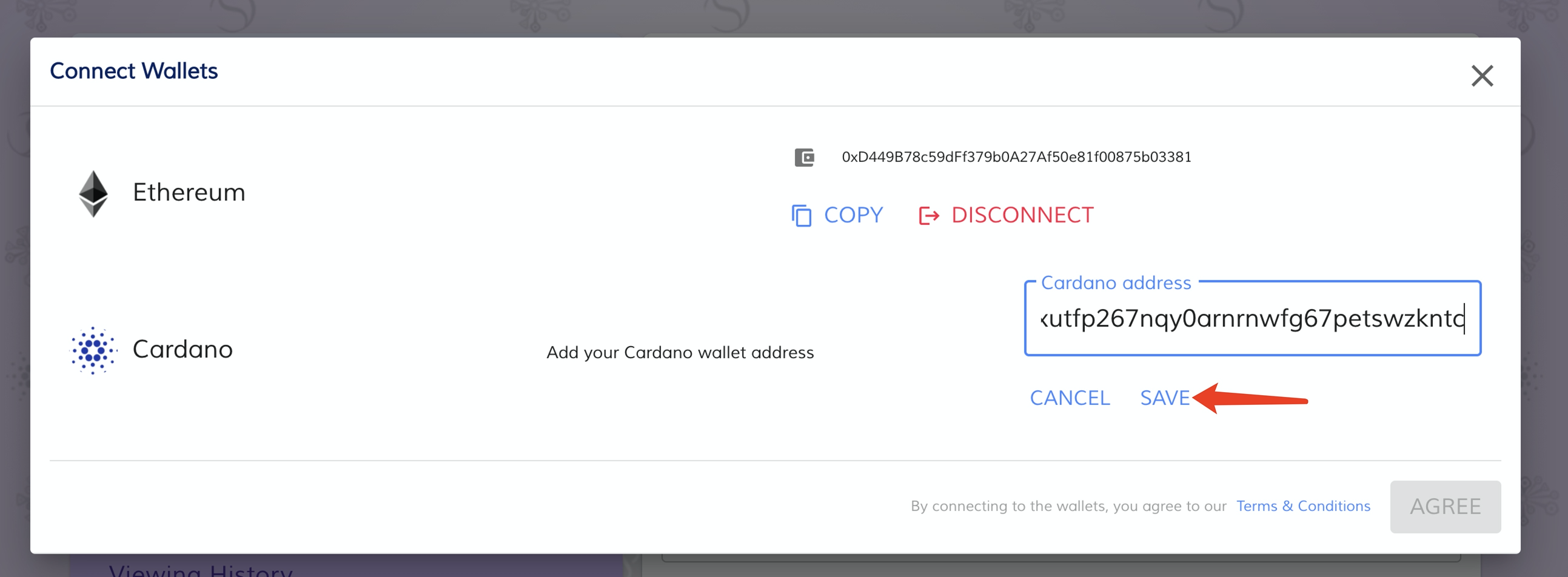Open the Terms & Conditions link
The image size is (1568, 577).
(1302, 506)
